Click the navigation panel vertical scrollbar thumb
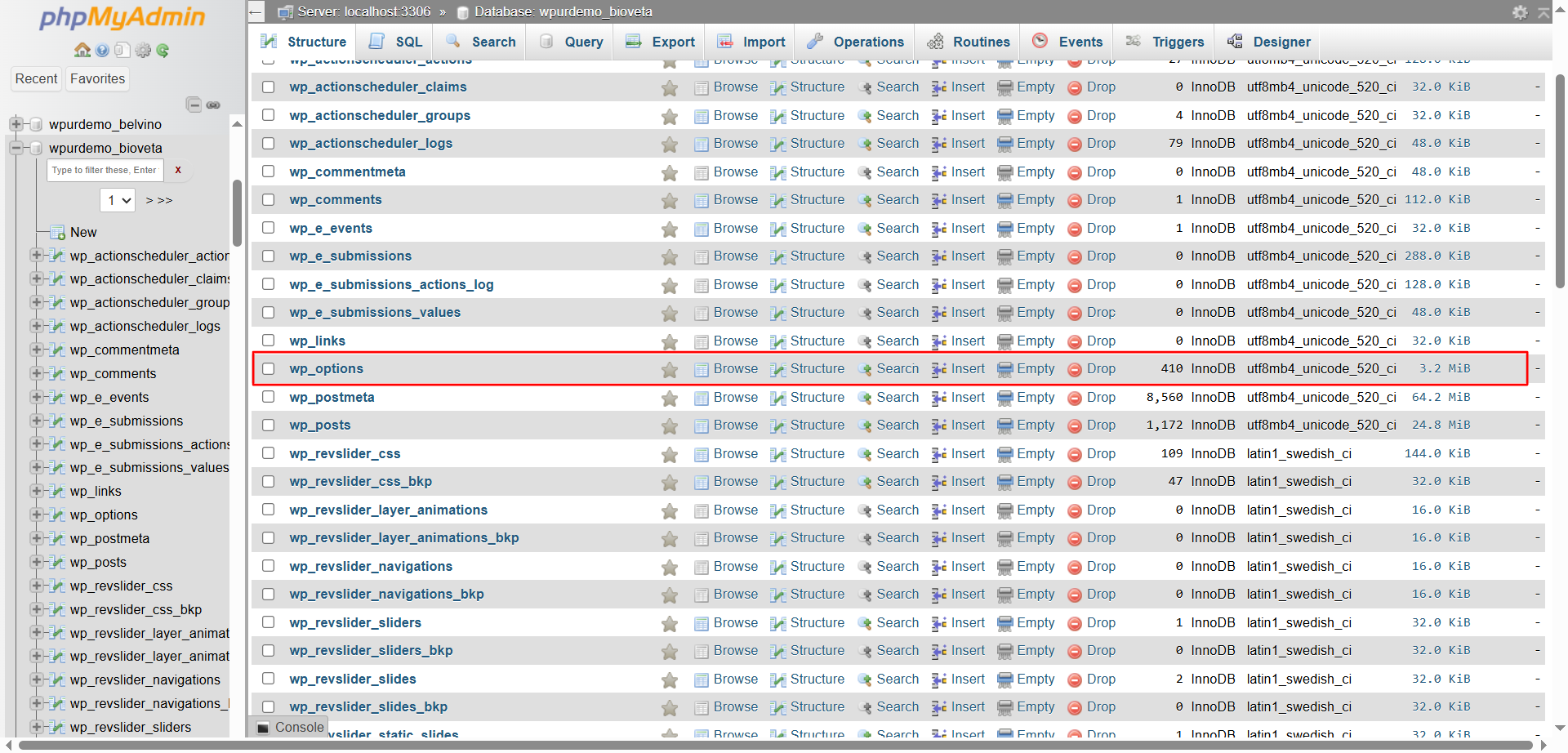The width and height of the screenshot is (1568, 753). point(237,212)
